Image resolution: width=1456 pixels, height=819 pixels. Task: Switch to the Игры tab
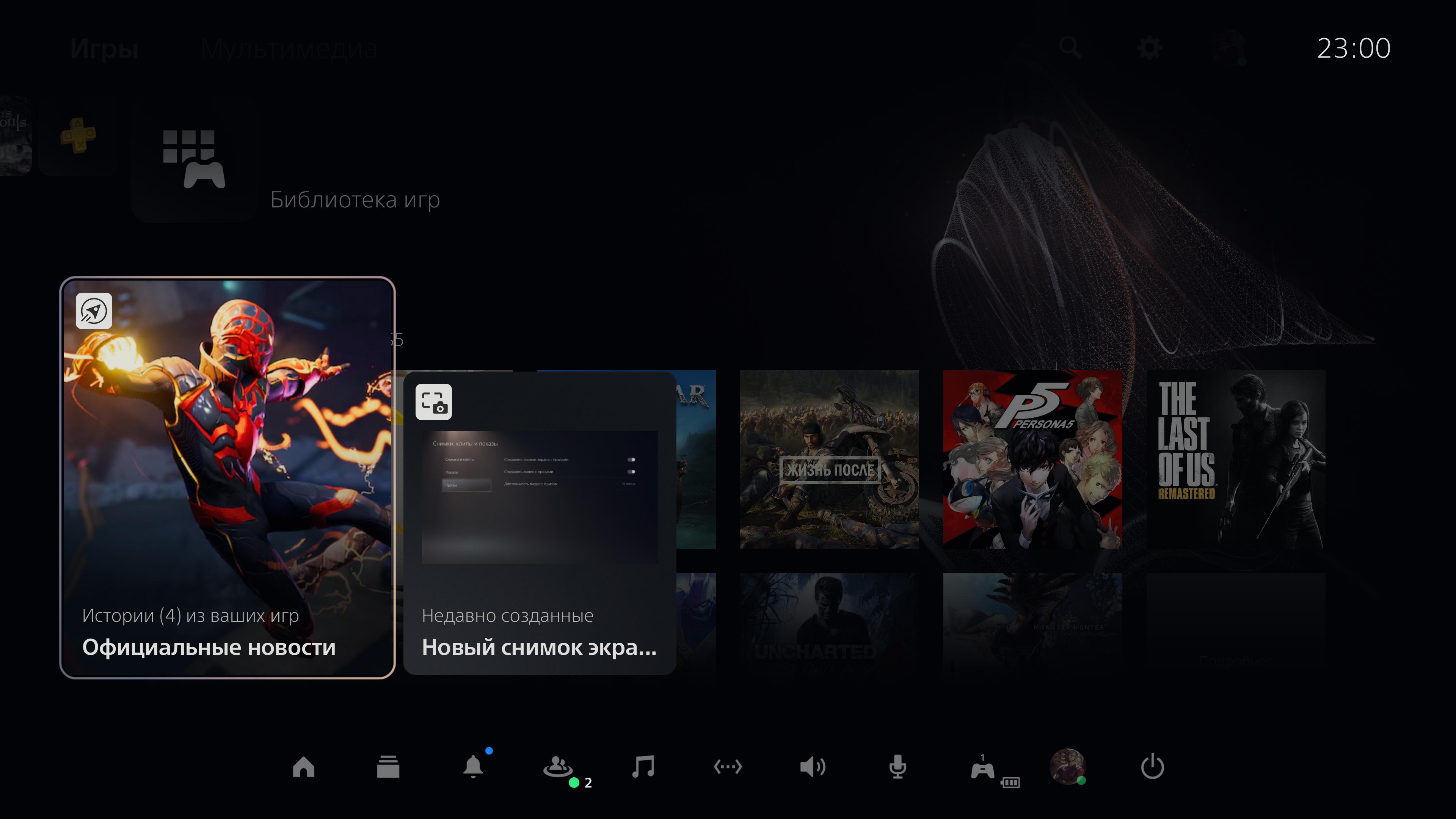click(105, 49)
